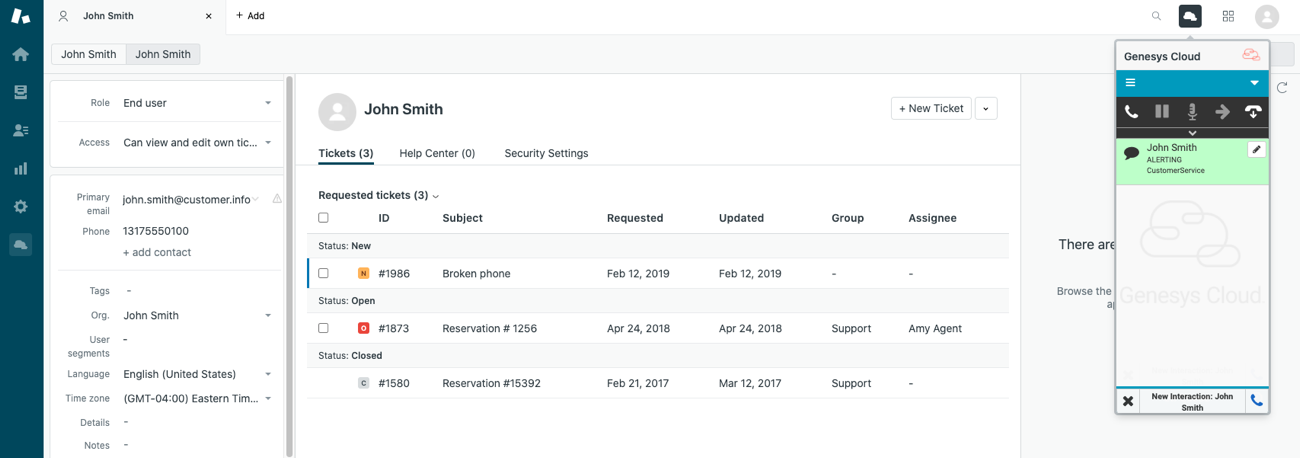Click the pickup phone icon in Genesys toolbar
Image resolution: width=1300 pixels, height=458 pixels.
[1131, 112]
